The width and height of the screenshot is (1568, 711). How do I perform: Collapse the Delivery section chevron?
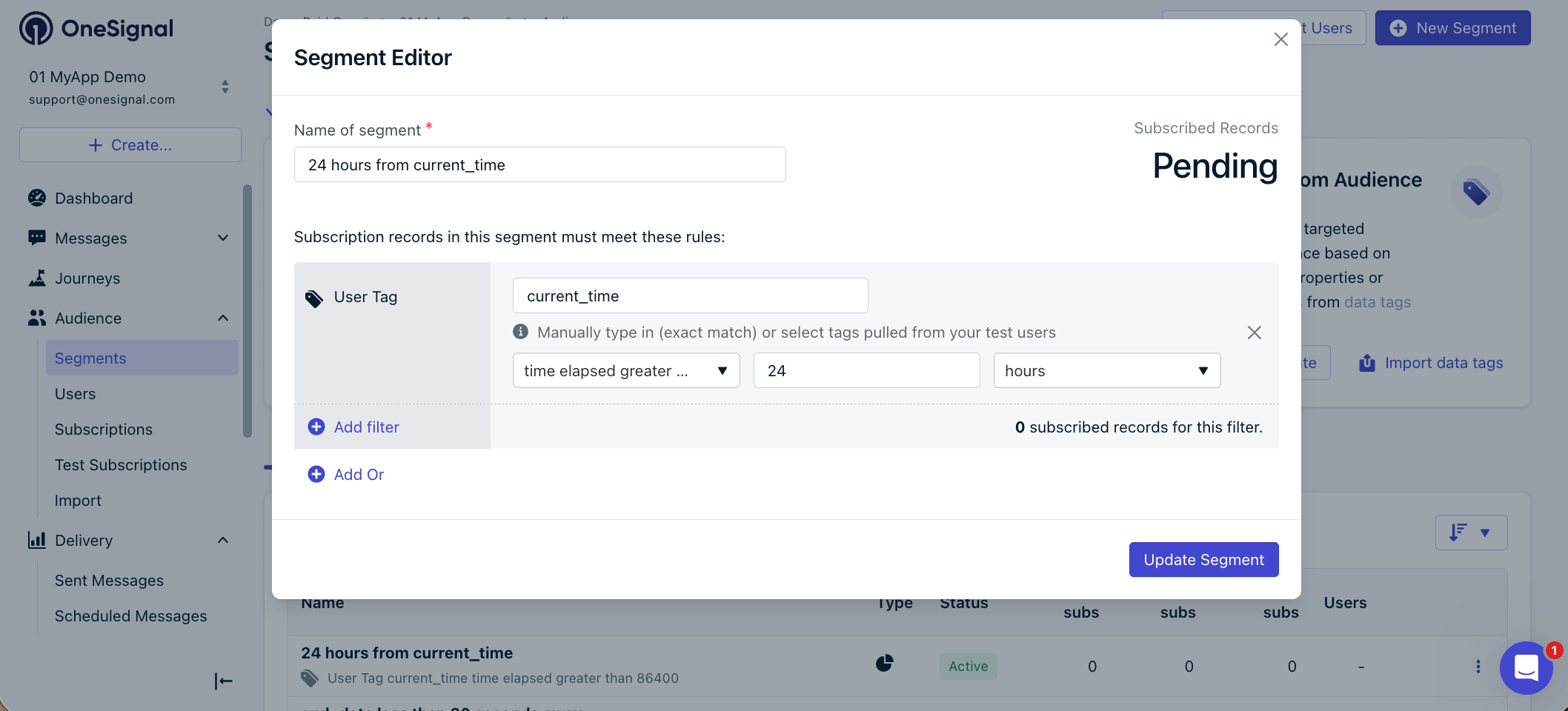click(223, 540)
